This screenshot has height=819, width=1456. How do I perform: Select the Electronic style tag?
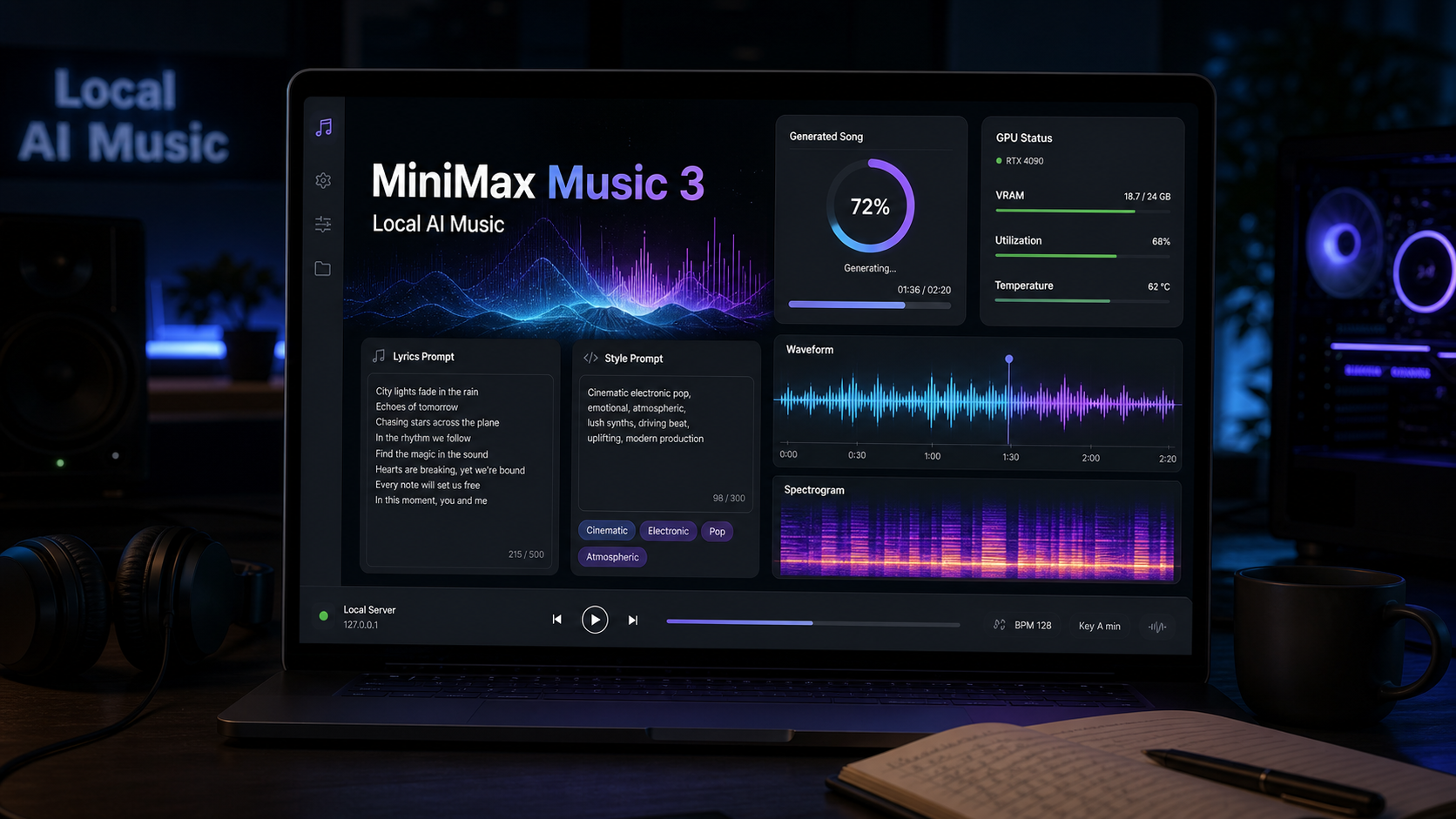(x=668, y=531)
